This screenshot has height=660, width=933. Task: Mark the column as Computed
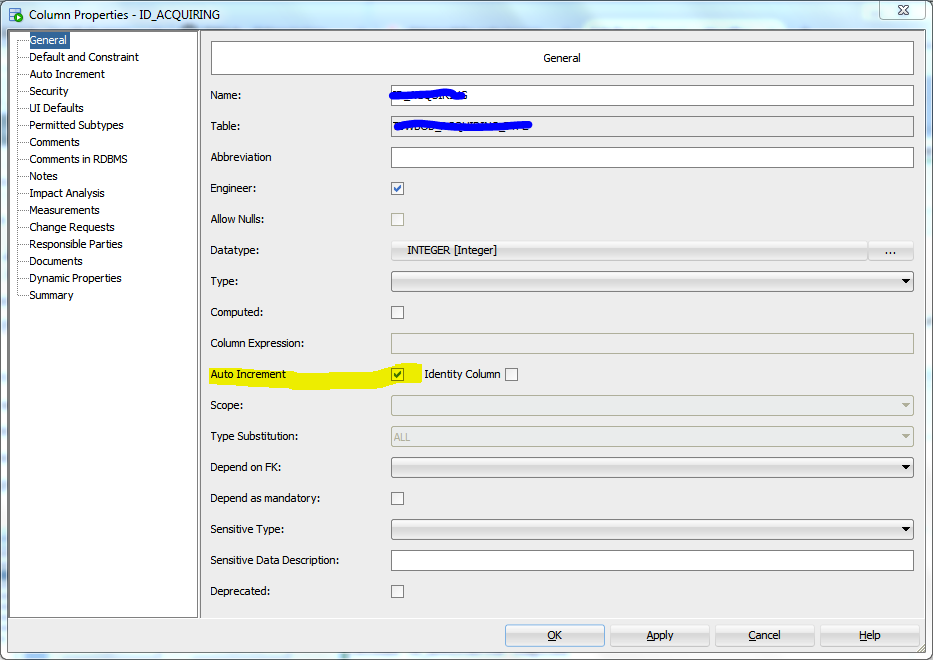pos(397,312)
